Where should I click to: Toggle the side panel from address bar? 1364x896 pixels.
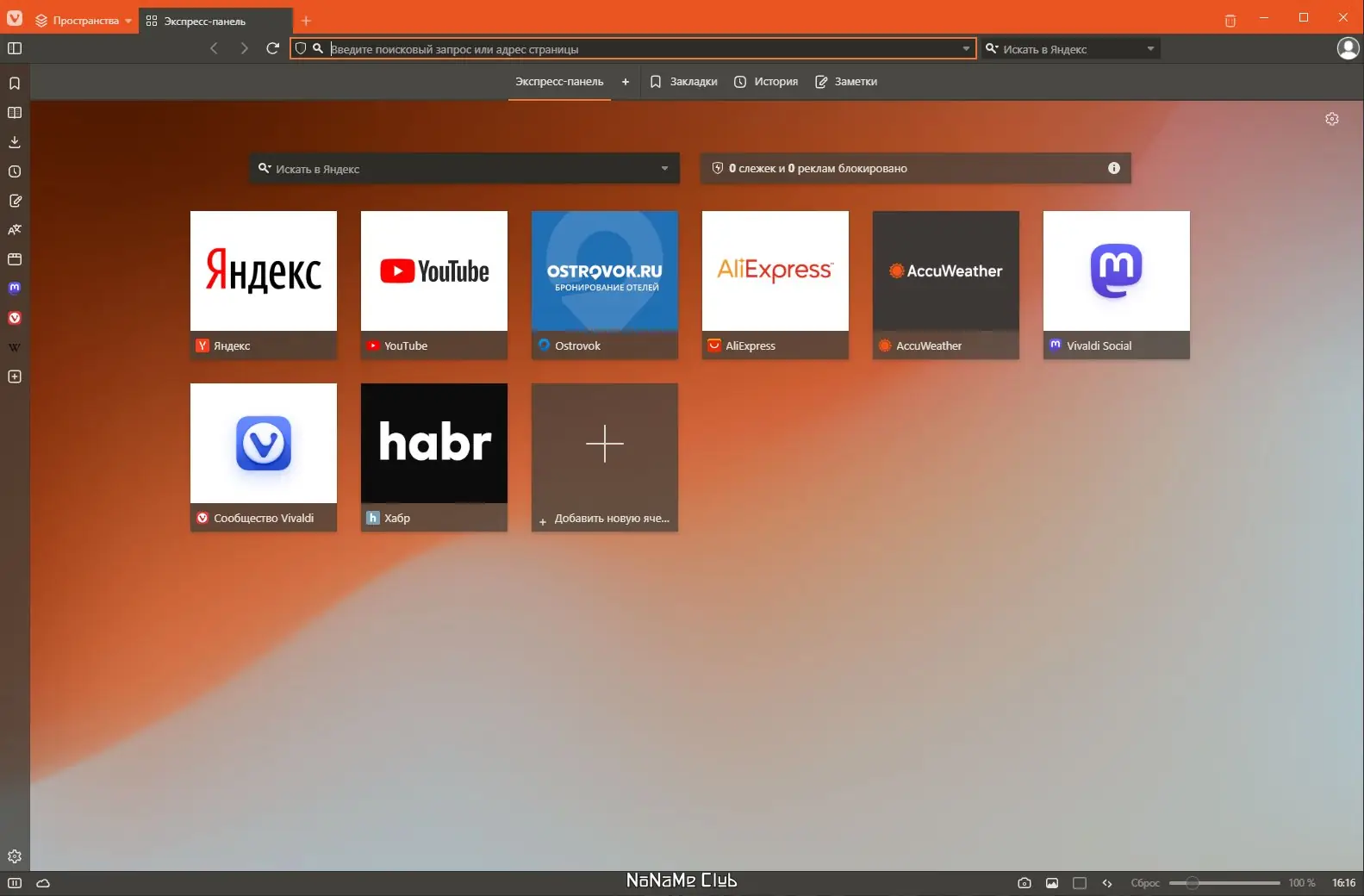[x=15, y=48]
